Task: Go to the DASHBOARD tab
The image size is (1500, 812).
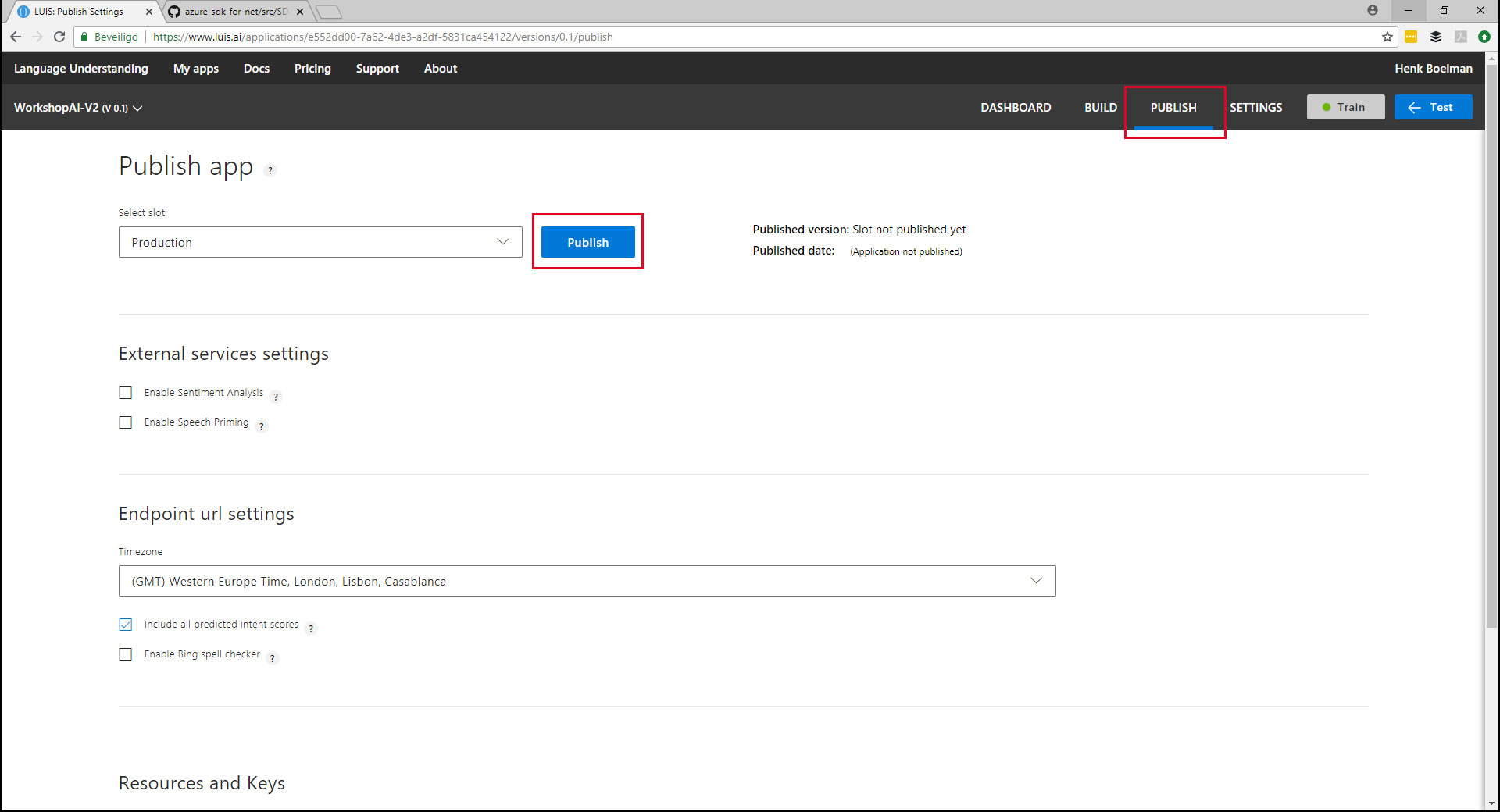Action: (1016, 108)
